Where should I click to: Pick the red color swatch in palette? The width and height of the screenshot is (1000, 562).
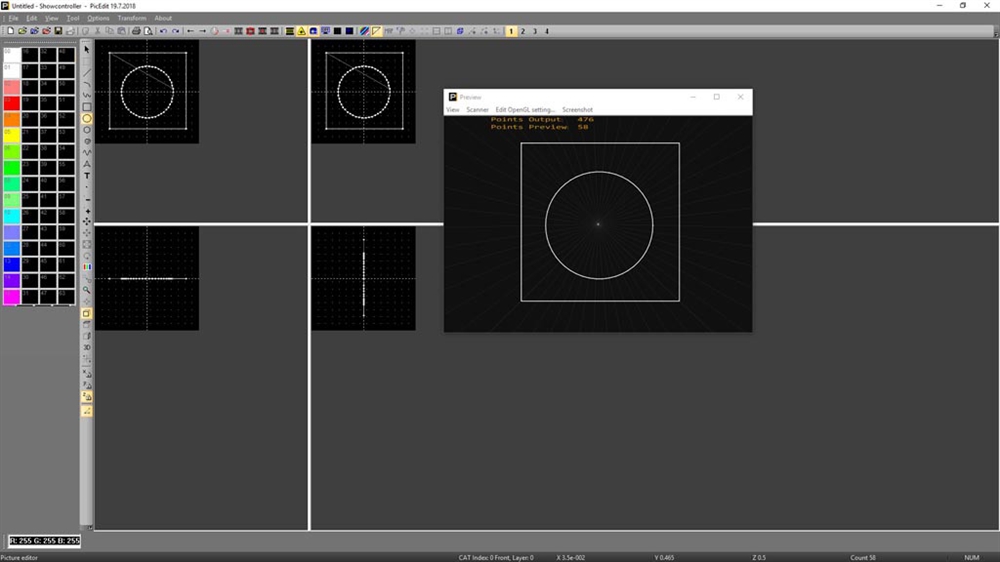11,103
